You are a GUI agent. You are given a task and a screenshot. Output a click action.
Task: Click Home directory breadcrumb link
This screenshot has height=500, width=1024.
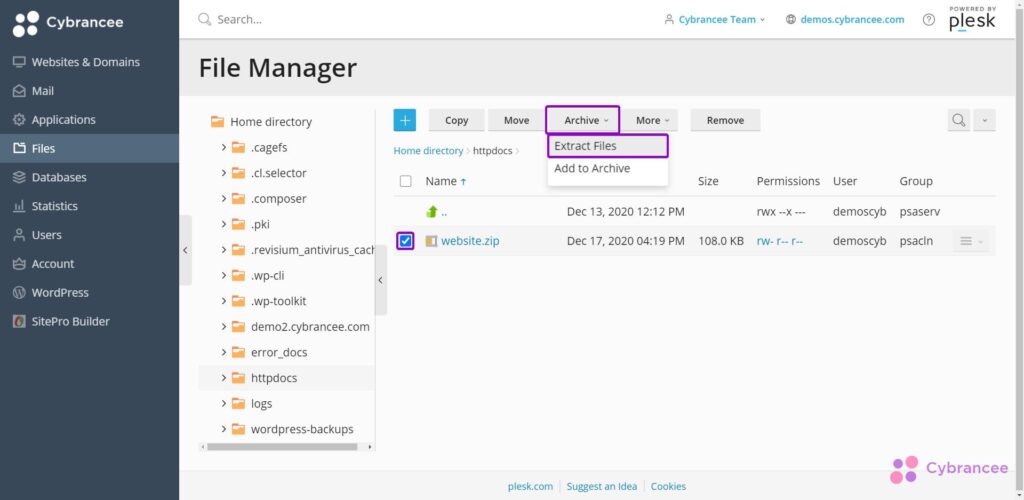[x=428, y=151]
